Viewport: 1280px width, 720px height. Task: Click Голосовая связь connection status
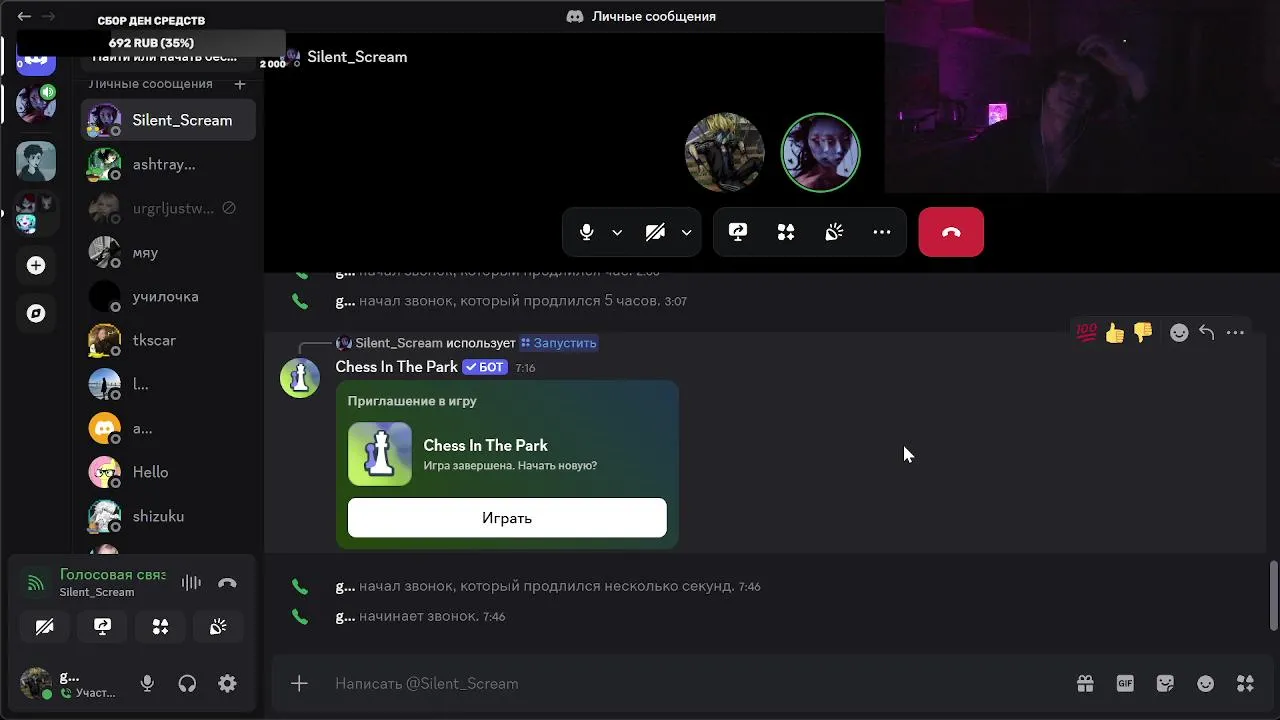112,575
